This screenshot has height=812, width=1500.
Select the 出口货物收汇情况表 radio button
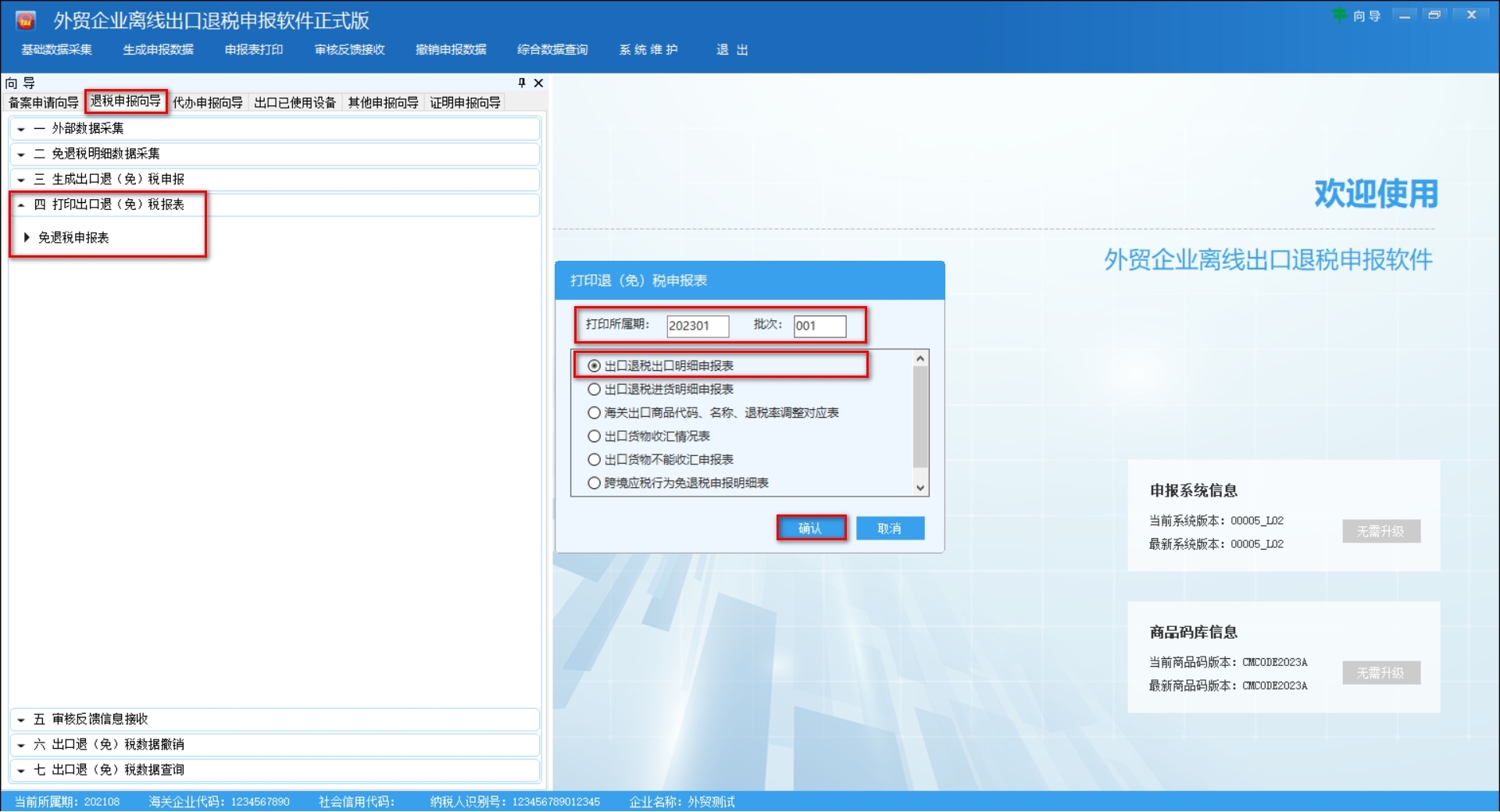pos(594,436)
